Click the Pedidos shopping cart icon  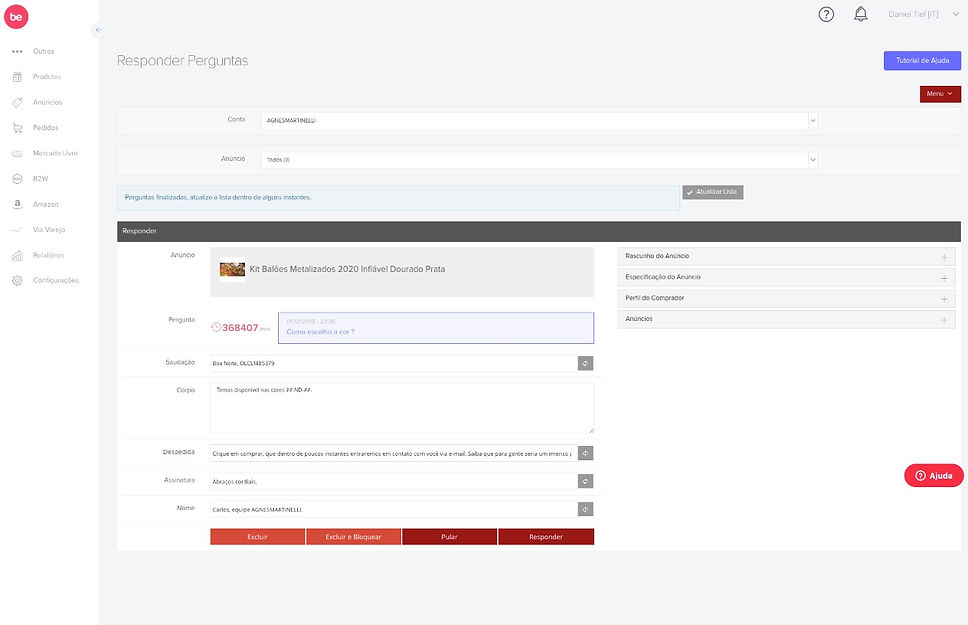click(17, 128)
